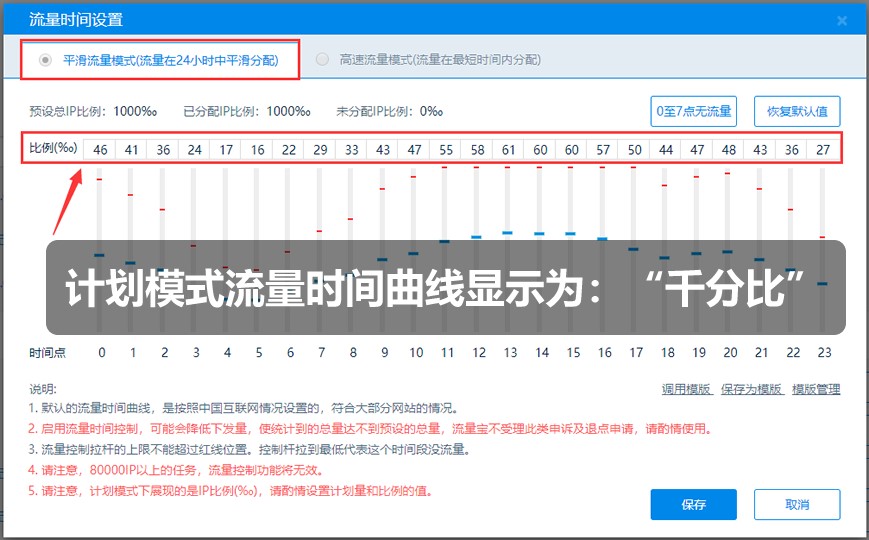869x540 pixels.
Task: Select the 高速流量模式 radio button
Action: 322,59
